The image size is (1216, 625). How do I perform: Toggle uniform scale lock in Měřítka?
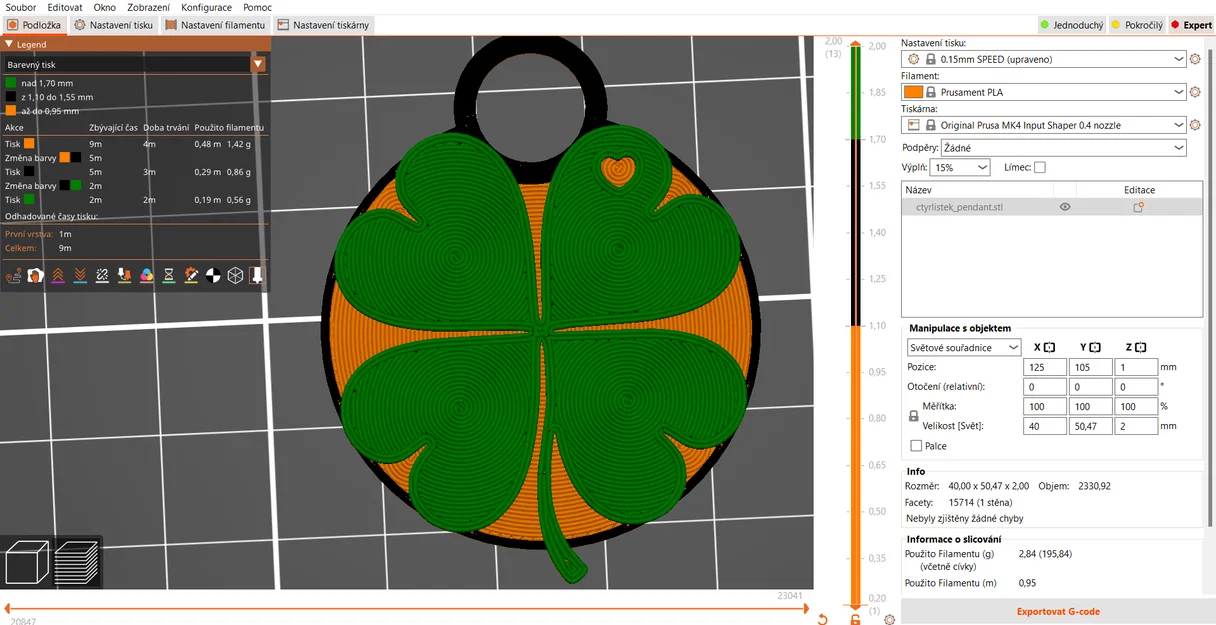pyautogui.click(x=913, y=415)
